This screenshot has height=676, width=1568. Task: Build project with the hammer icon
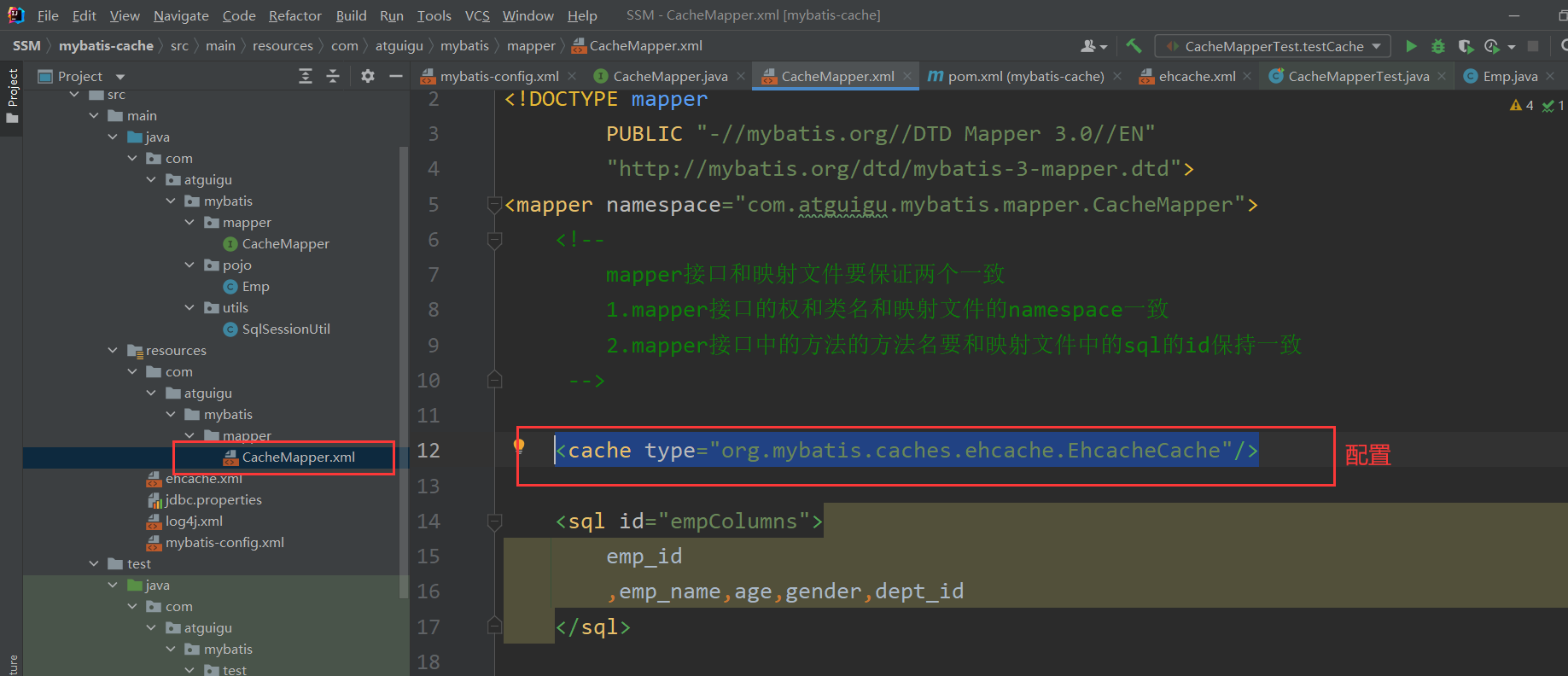click(x=1134, y=46)
